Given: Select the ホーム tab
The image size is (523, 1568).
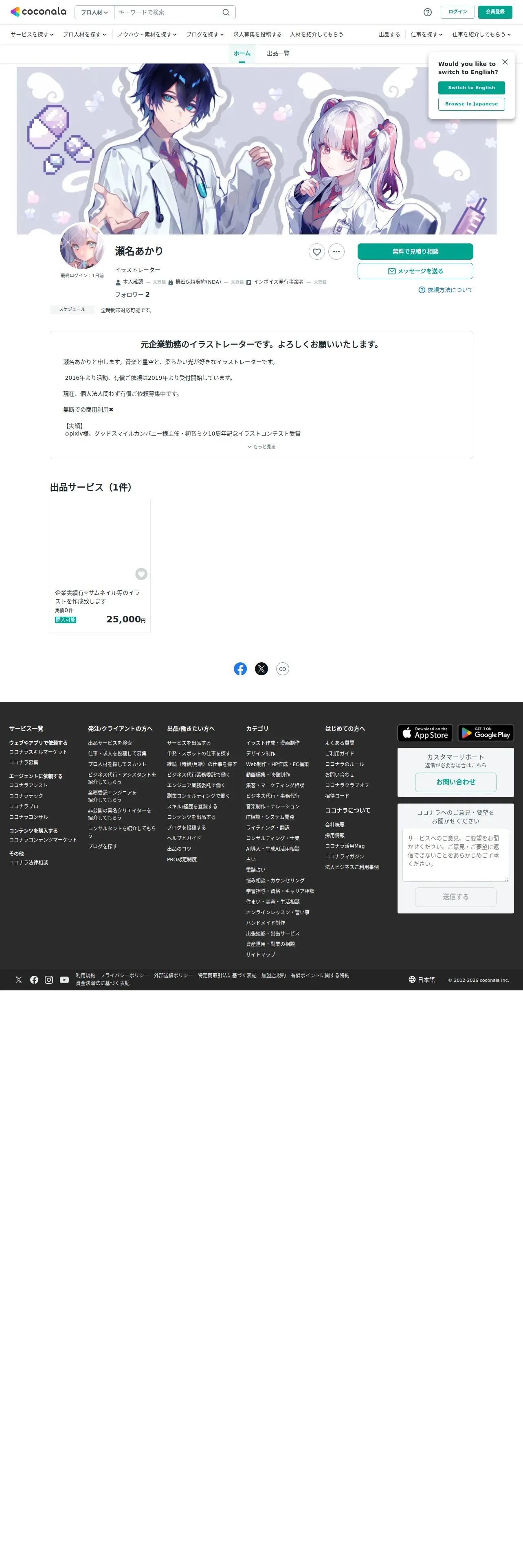Looking at the screenshot, I should pyautogui.click(x=242, y=54).
